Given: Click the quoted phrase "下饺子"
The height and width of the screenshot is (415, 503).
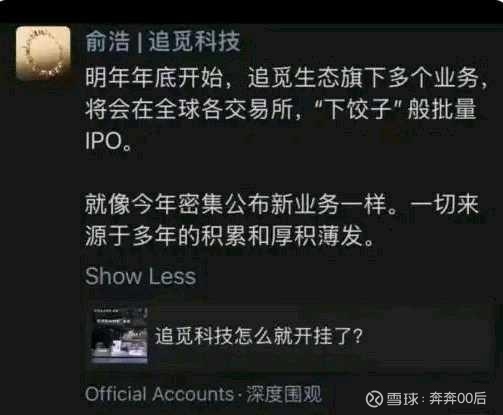Looking at the screenshot, I should point(357,109).
